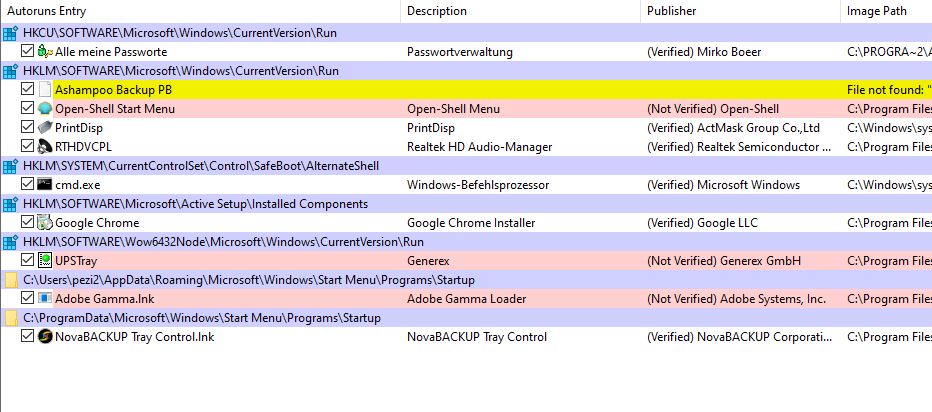Click the Windows-Befehlsprozessor description

click(x=478, y=185)
